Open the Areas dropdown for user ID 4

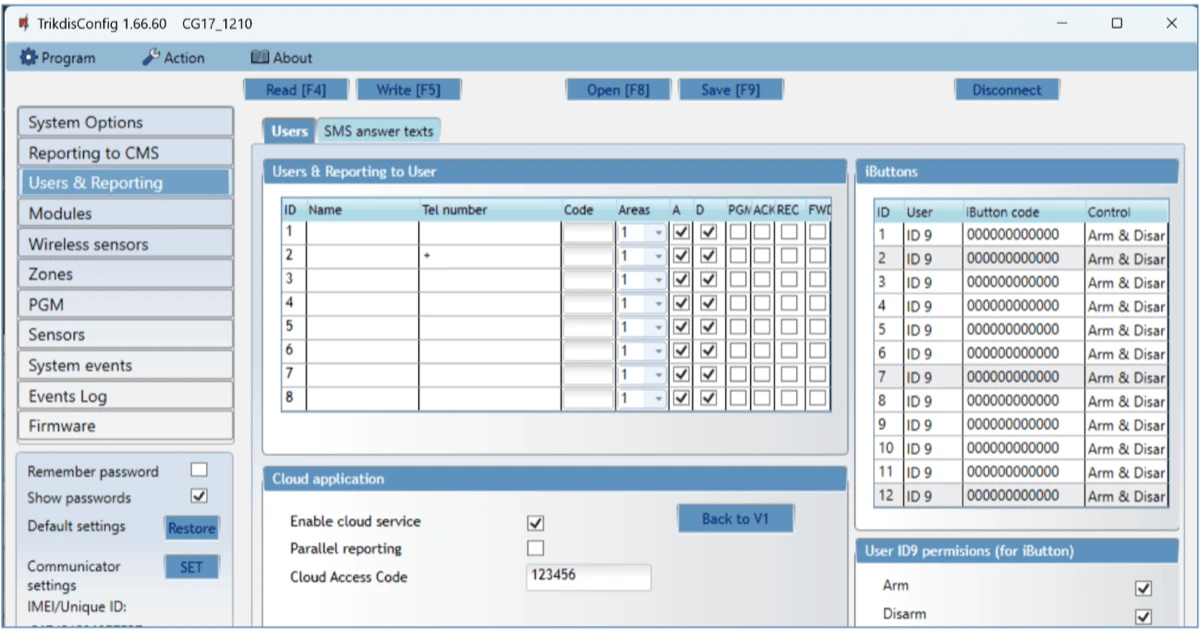[657, 304]
